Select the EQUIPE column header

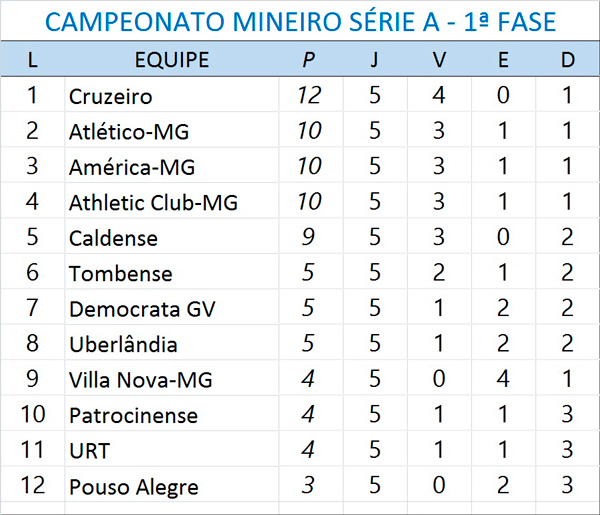pos(171,60)
